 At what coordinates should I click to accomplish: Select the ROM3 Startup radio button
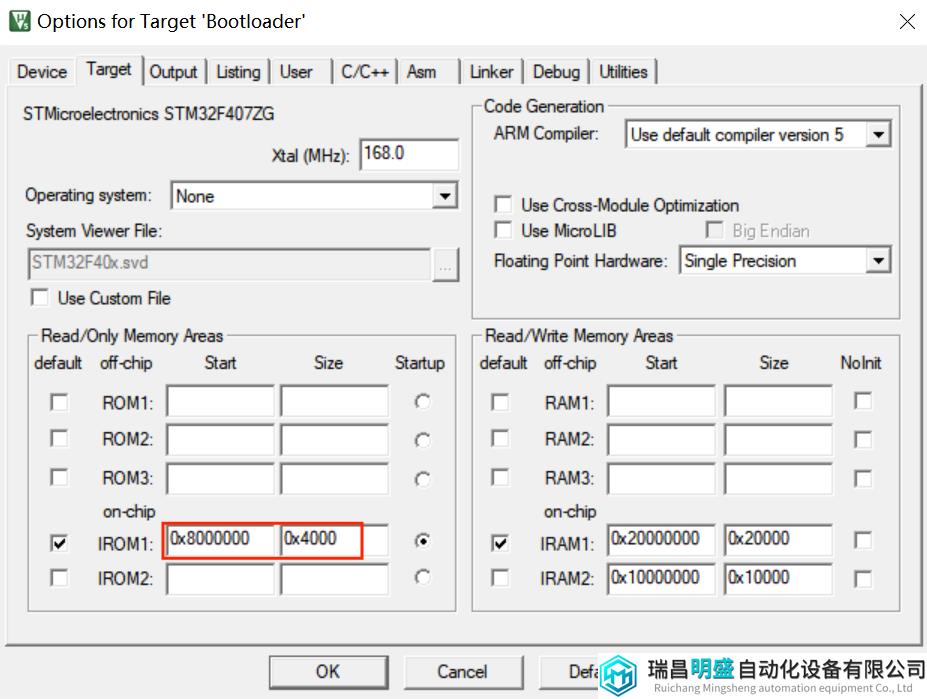pos(422,479)
